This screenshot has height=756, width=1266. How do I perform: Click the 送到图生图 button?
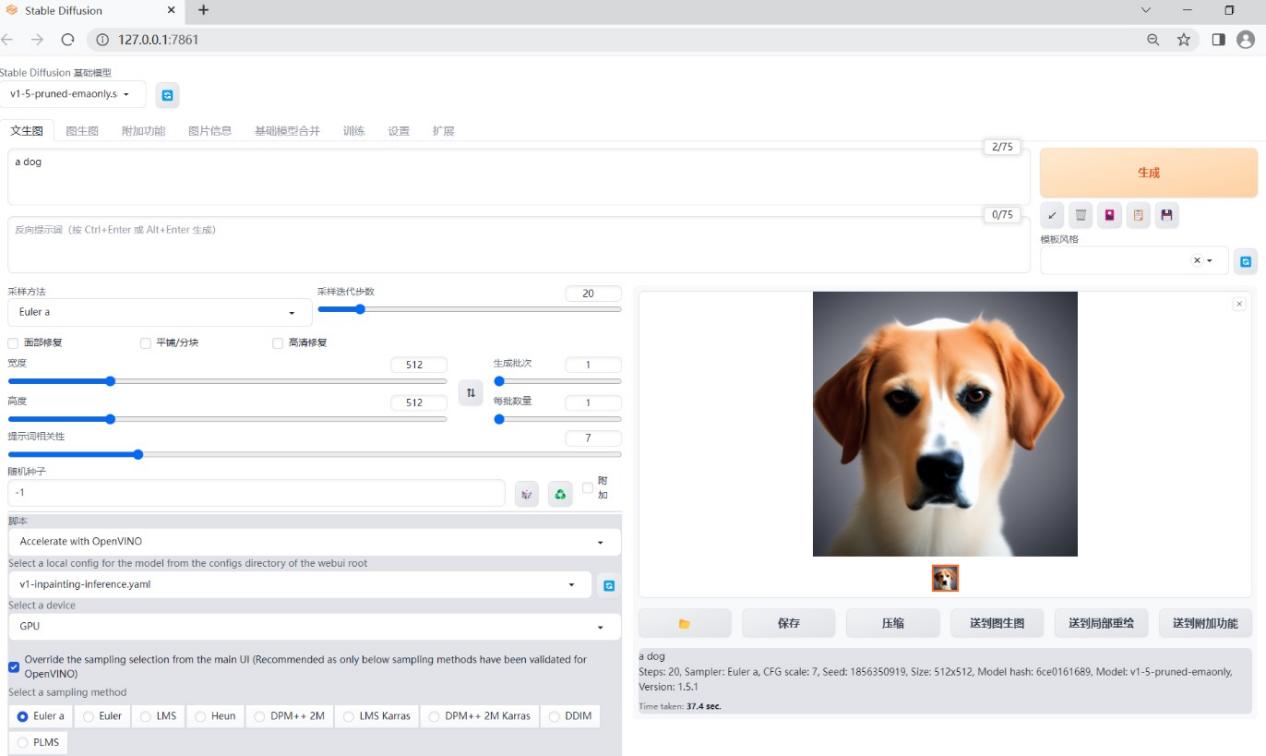tap(997, 623)
